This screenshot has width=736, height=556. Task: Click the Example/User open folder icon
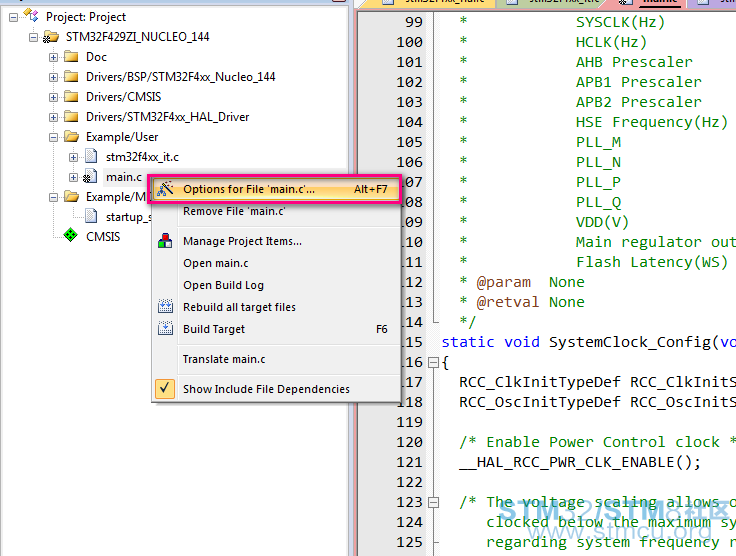[71, 137]
